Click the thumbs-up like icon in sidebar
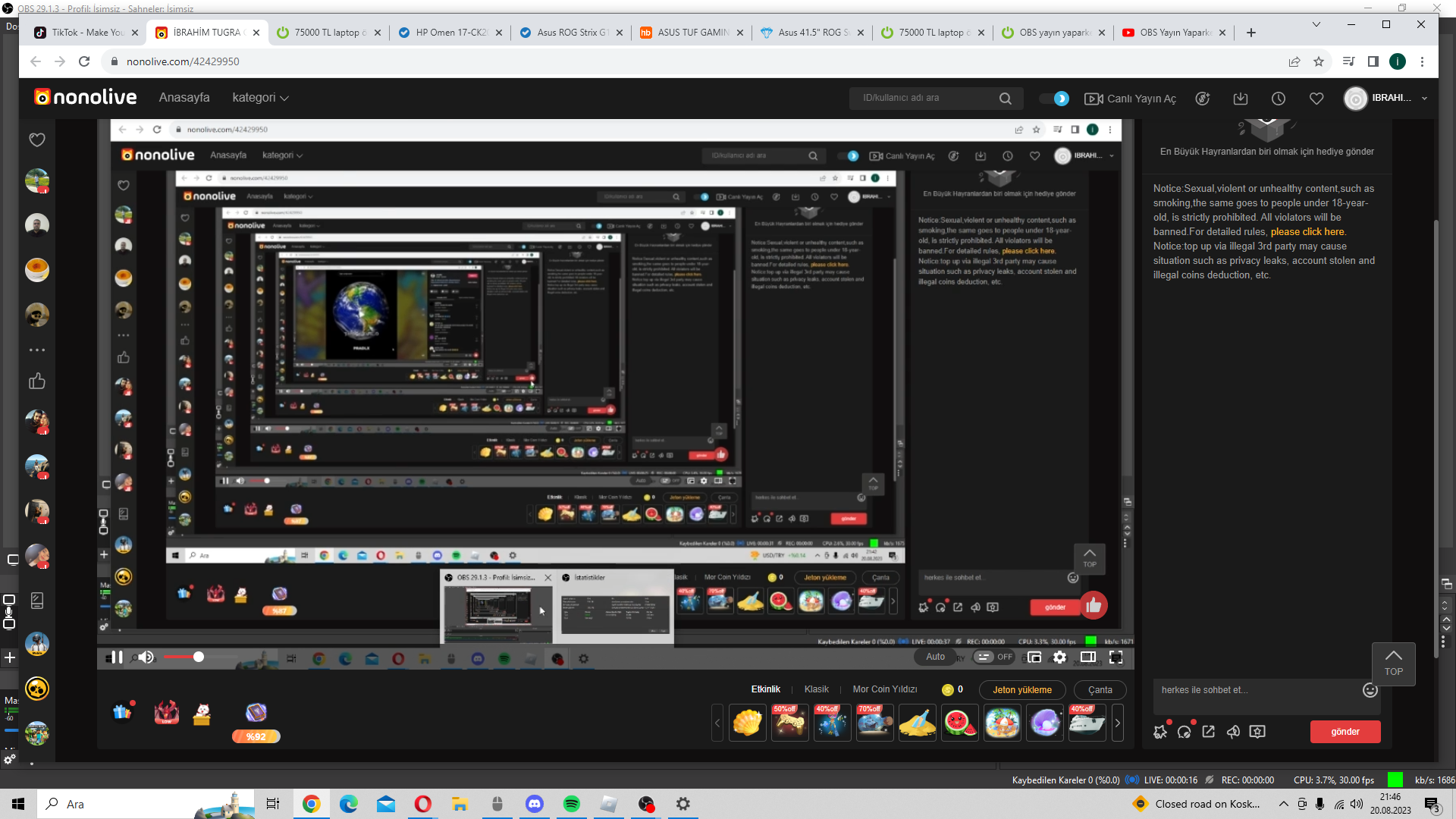 36,381
